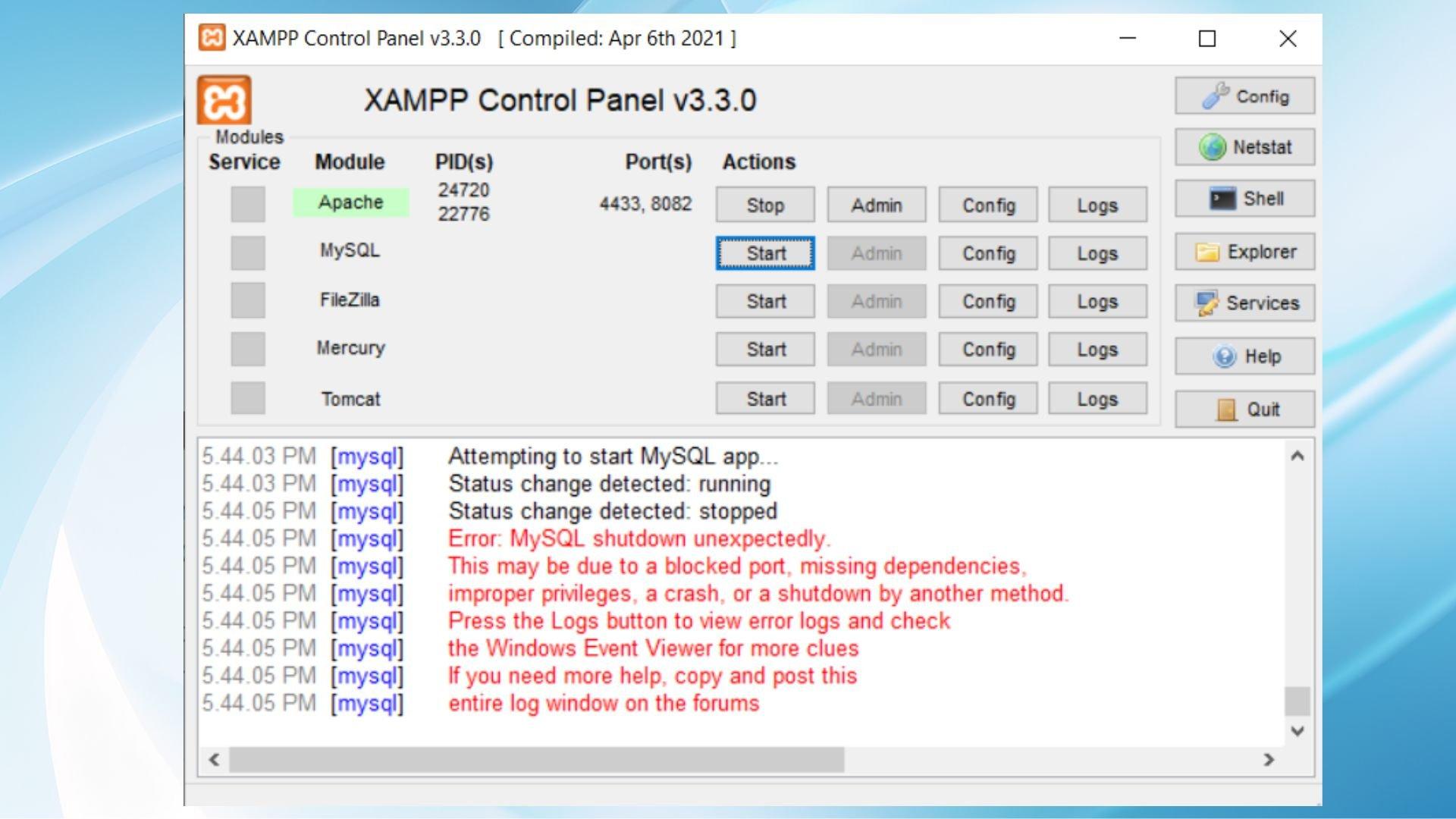Quit XAMPP using the door icon
The height and width of the screenshot is (819, 1456).
1244,409
